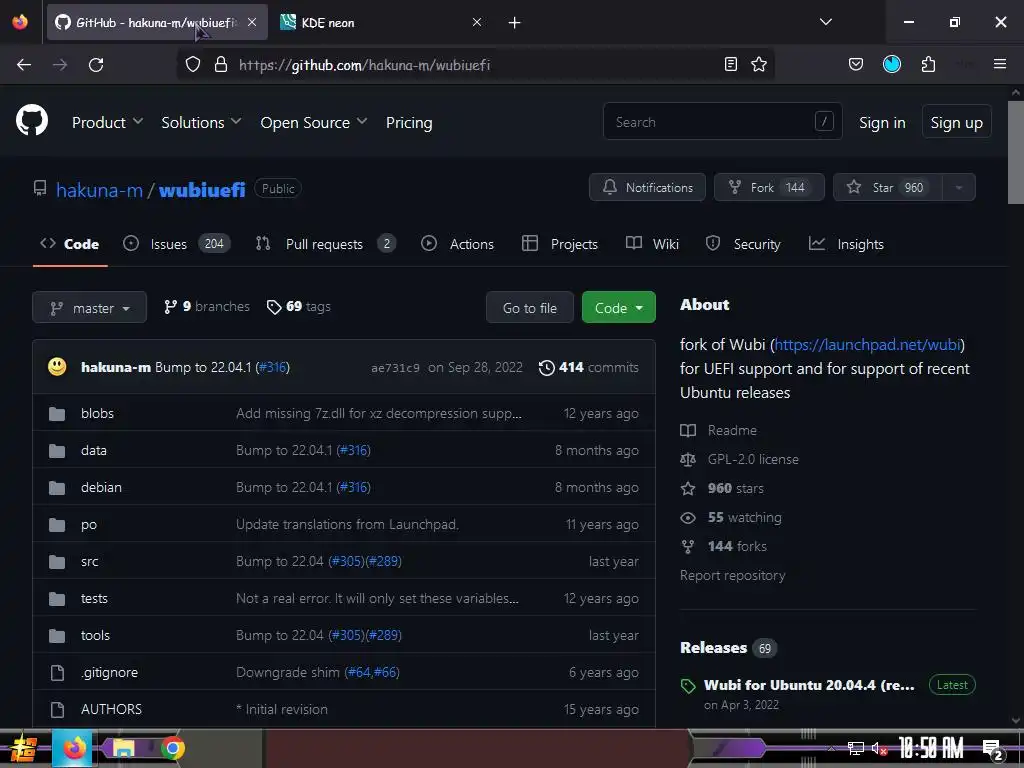Screen dimensions: 1024x768
Task: Open File Explorer from the taskbar
Action: (x=124, y=748)
